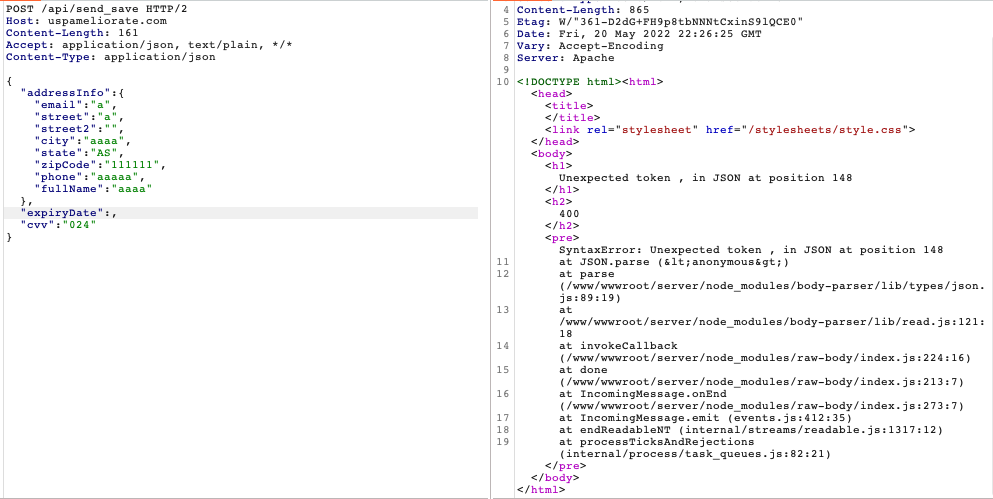Click the highlighted "expiryDate" line
Image resolution: width=993 pixels, height=499 pixels.
(241, 213)
